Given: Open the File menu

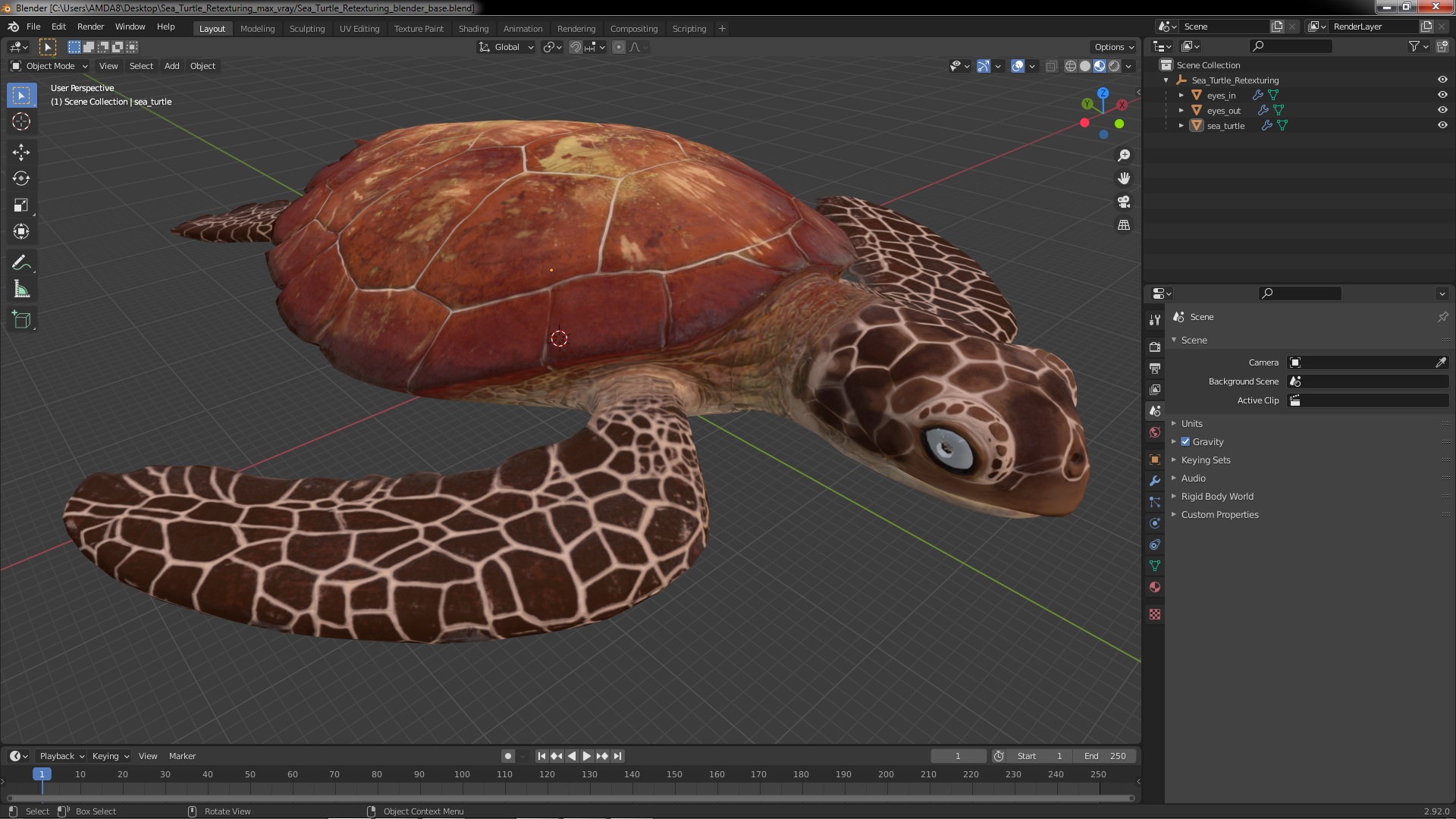Looking at the screenshot, I should click(33, 27).
